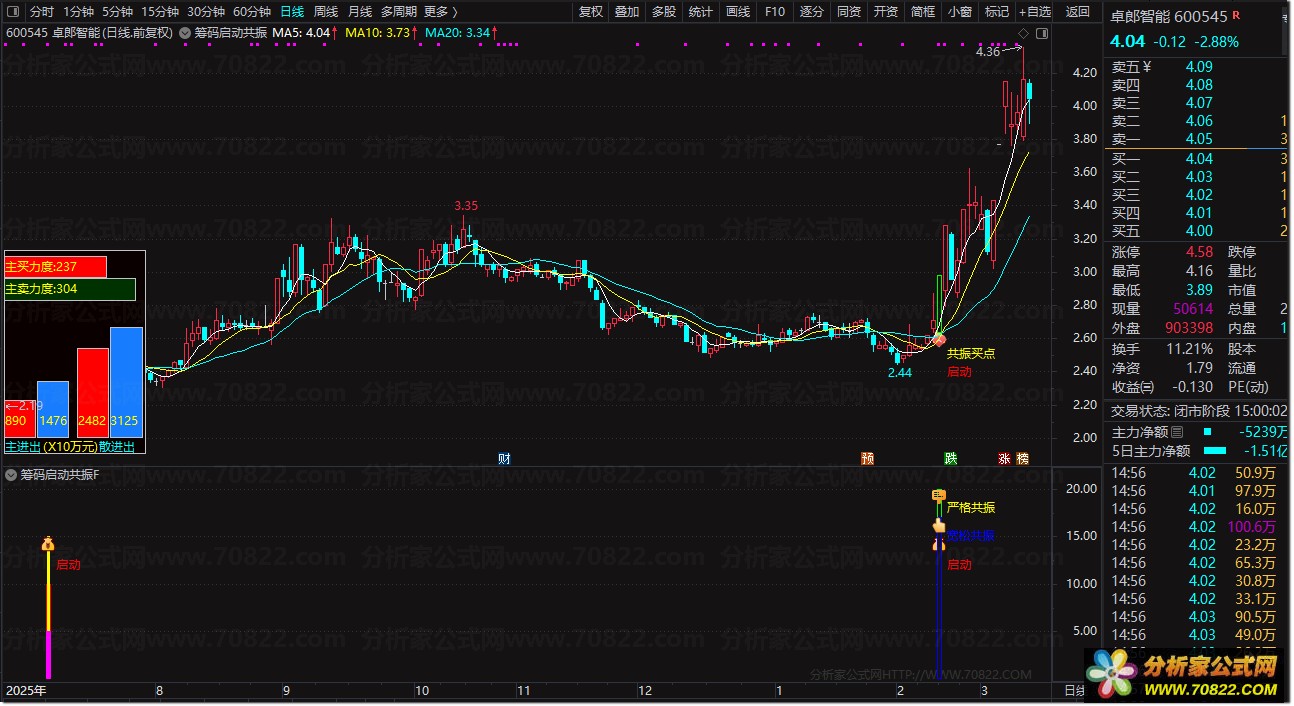Click the 同资 button
1294x706 pixels.
point(849,12)
